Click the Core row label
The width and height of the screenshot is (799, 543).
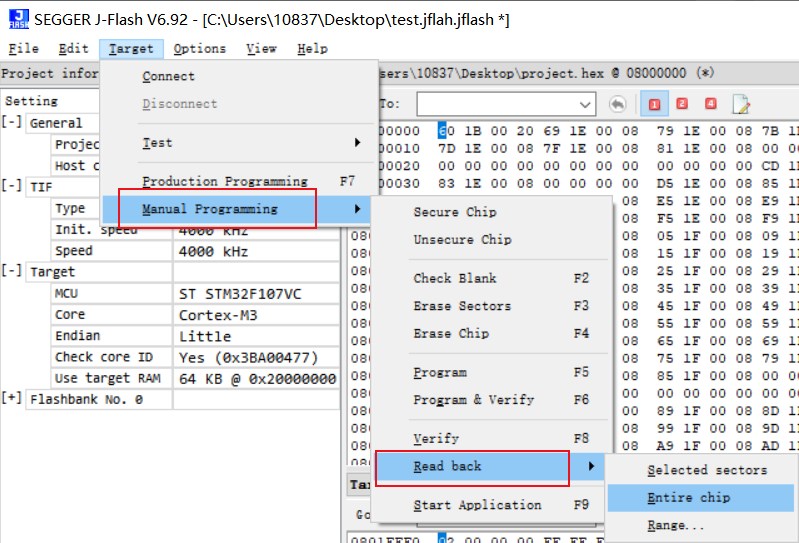click(x=70, y=314)
